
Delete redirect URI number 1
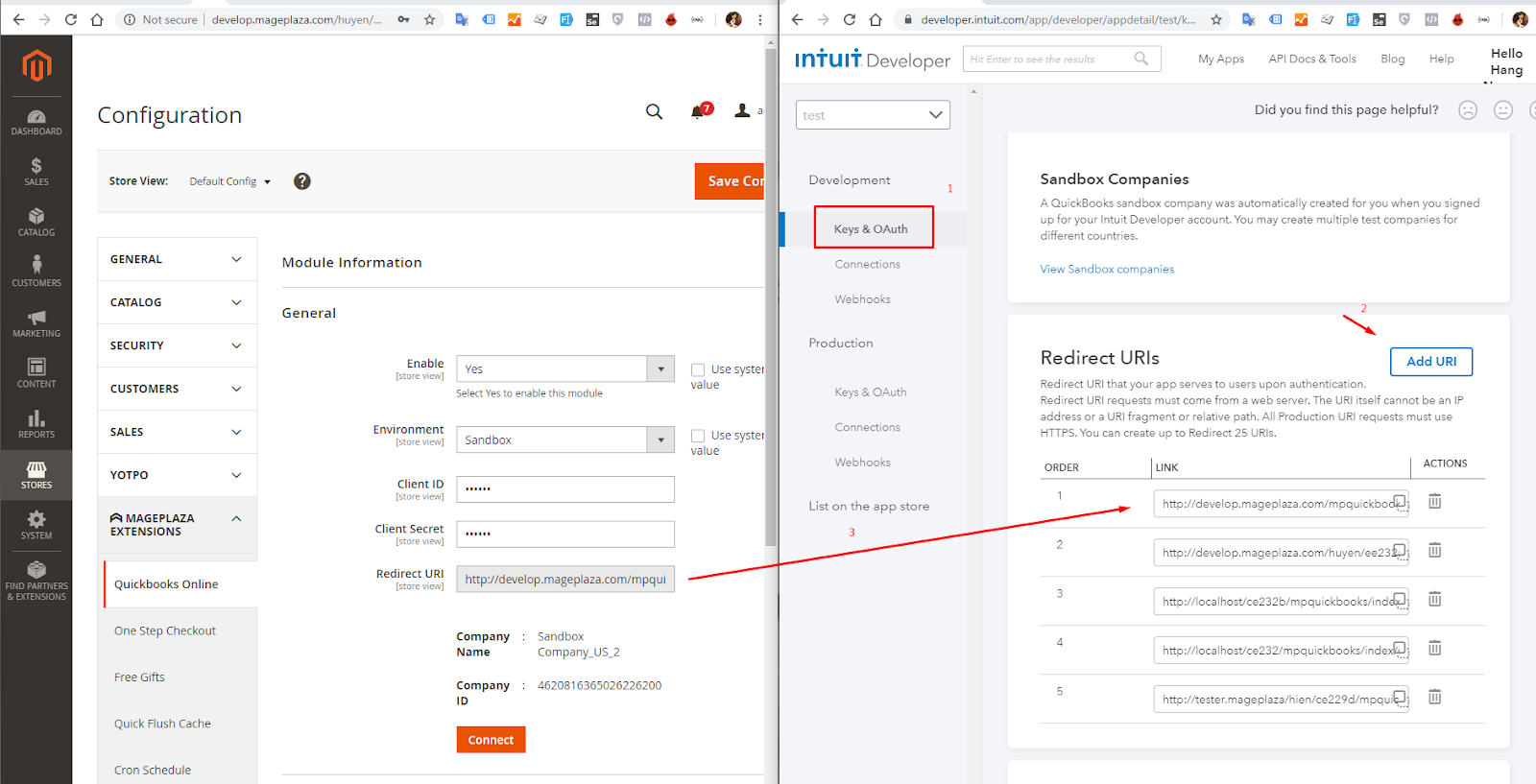click(x=1434, y=501)
